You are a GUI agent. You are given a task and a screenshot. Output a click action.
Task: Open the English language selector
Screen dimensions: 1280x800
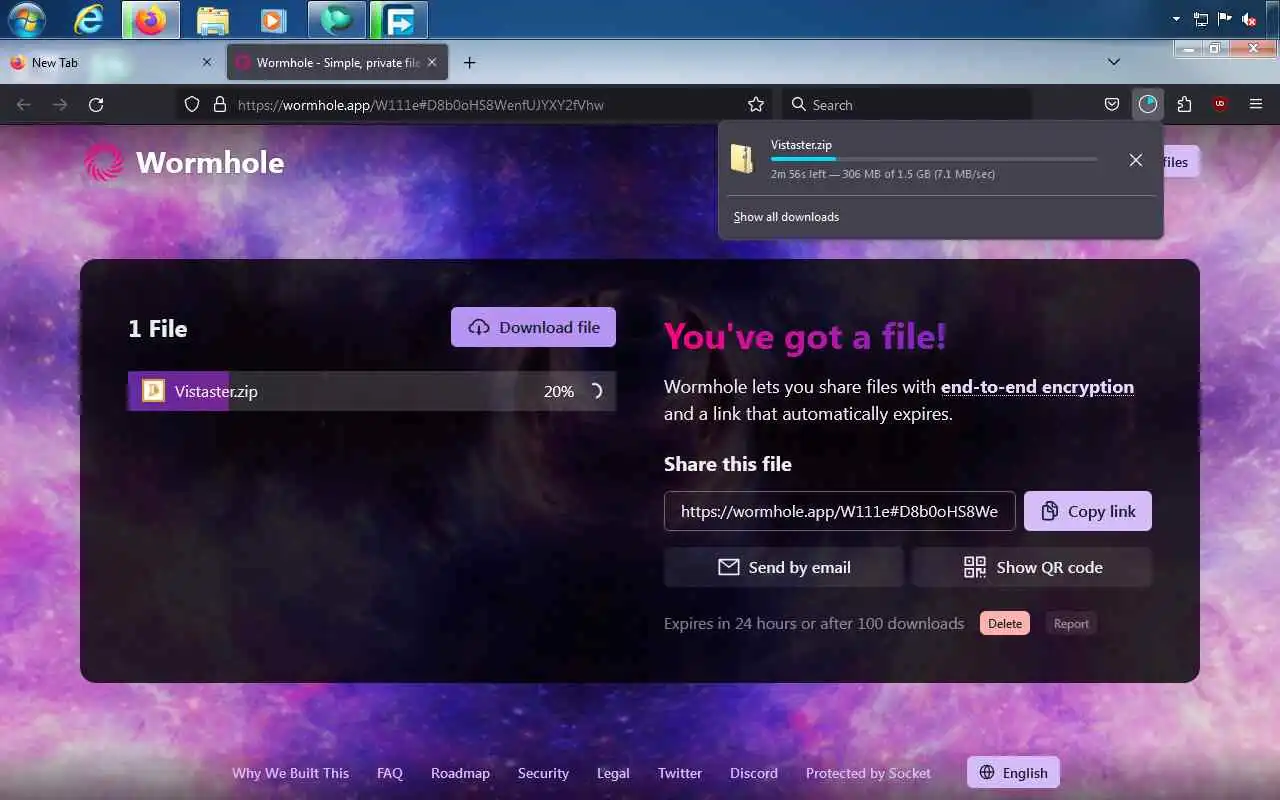coord(1013,772)
